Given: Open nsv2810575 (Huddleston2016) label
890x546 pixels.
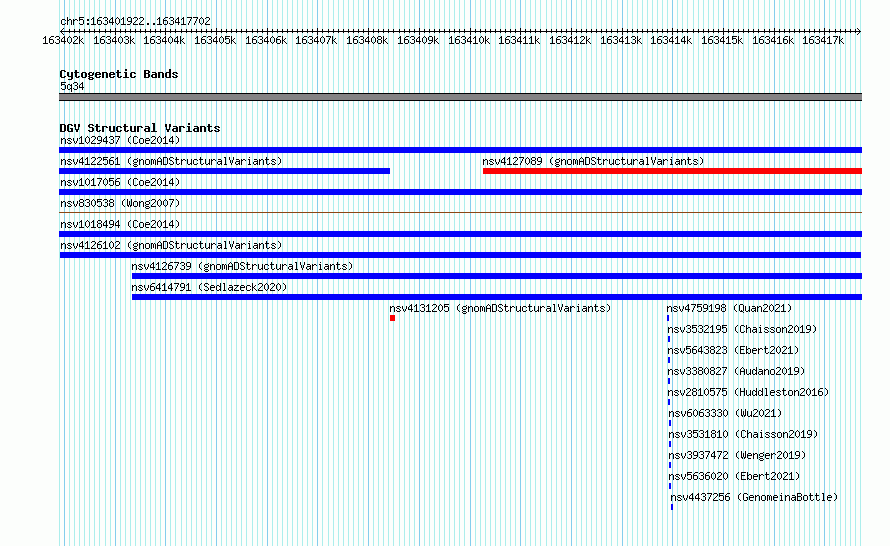Looking at the screenshot, I should [748, 392].
